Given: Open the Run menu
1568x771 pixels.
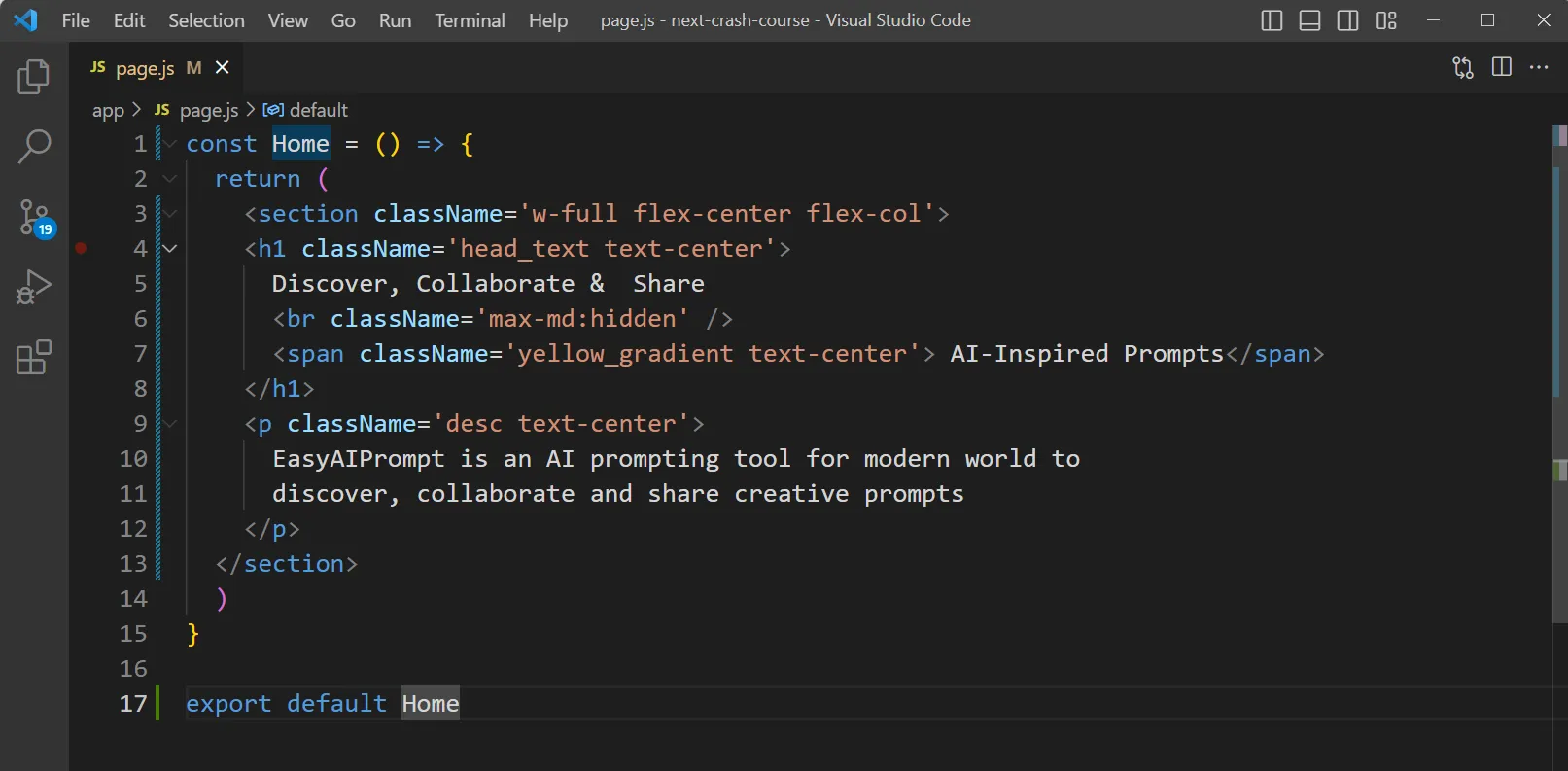Looking at the screenshot, I should pyautogui.click(x=395, y=20).
